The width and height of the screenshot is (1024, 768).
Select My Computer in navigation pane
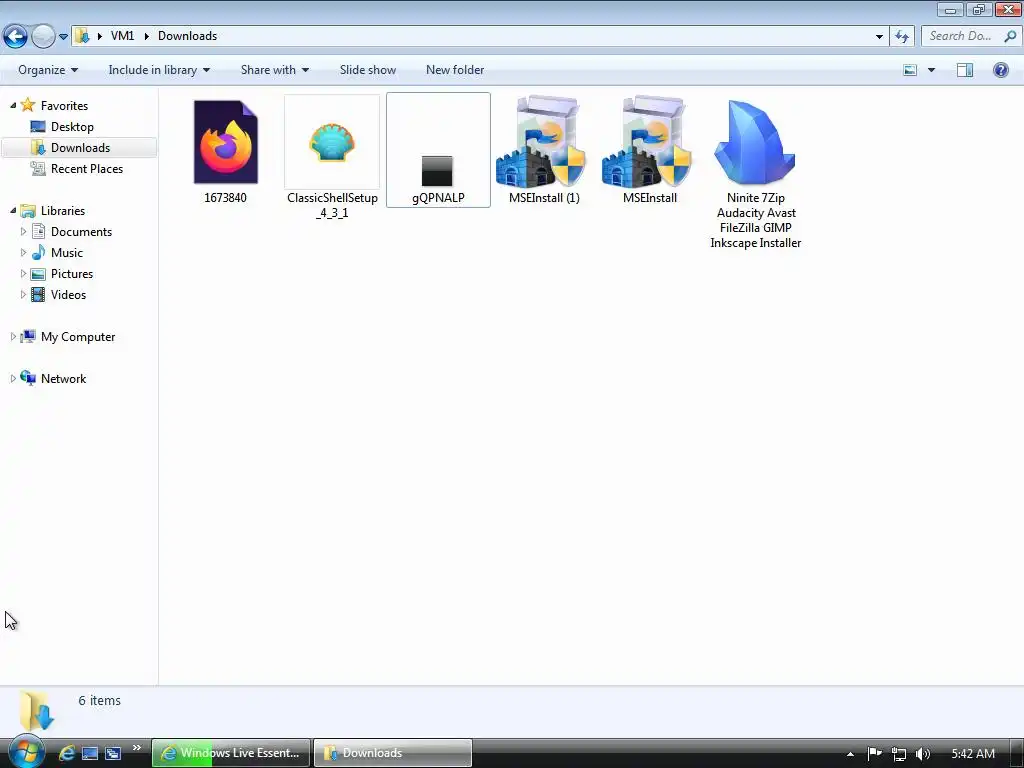click(x=78, y=337)
